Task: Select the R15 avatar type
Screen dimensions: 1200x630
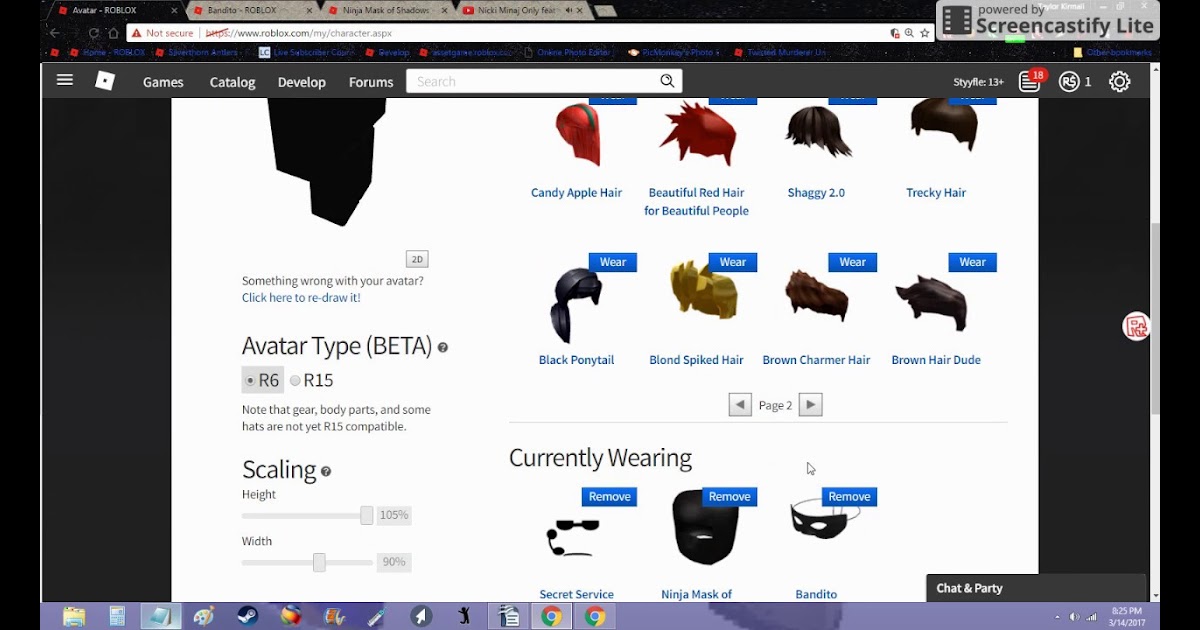Action: (312, 380)
